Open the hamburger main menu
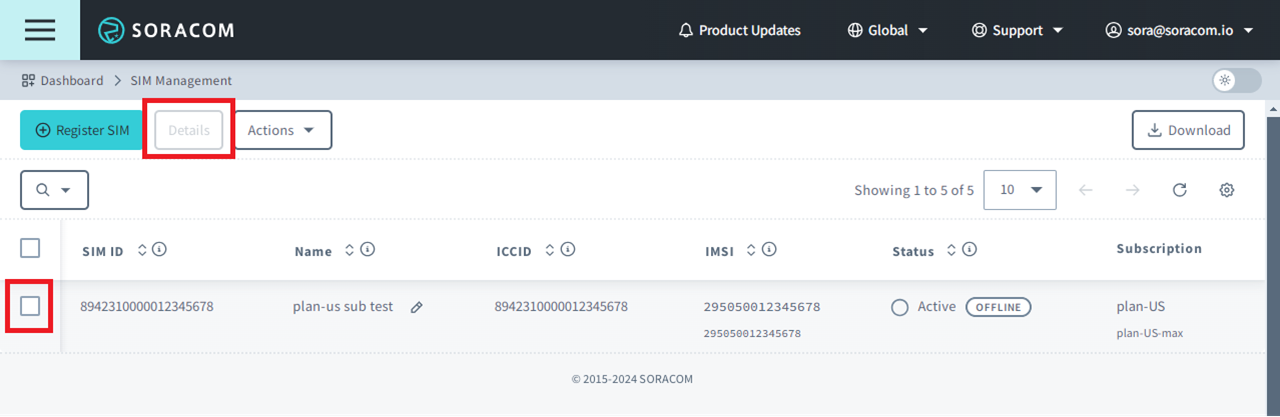 coord(40,30)
